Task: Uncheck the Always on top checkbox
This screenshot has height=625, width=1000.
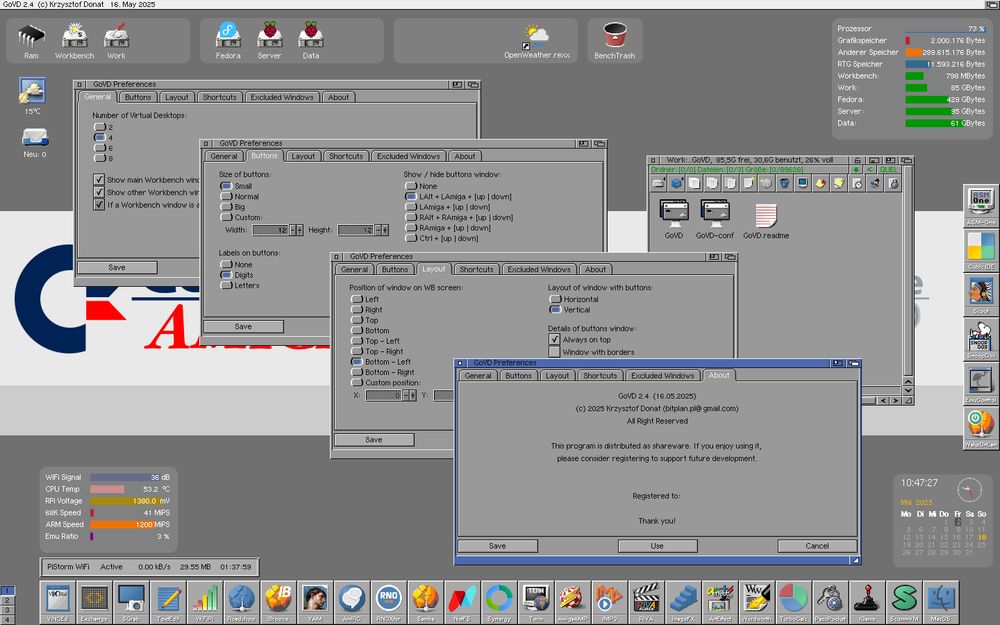Action: coord(554,339)
